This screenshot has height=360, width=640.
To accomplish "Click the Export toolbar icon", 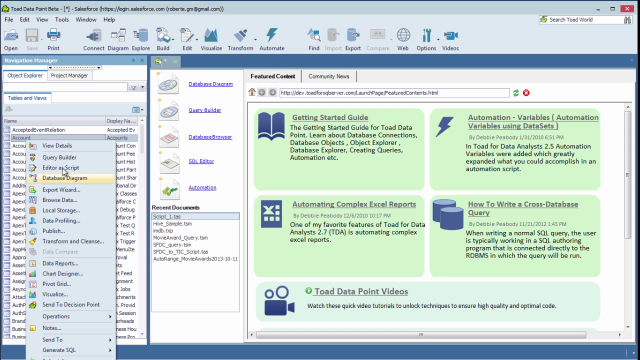I will (353, 39).
